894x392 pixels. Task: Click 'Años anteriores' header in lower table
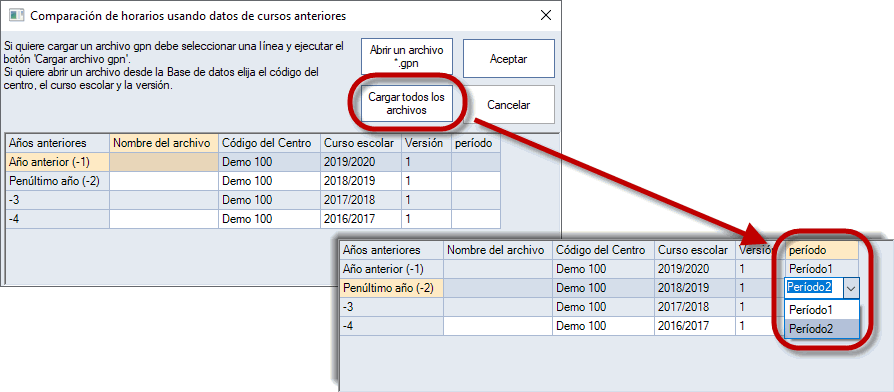point(392,250)
